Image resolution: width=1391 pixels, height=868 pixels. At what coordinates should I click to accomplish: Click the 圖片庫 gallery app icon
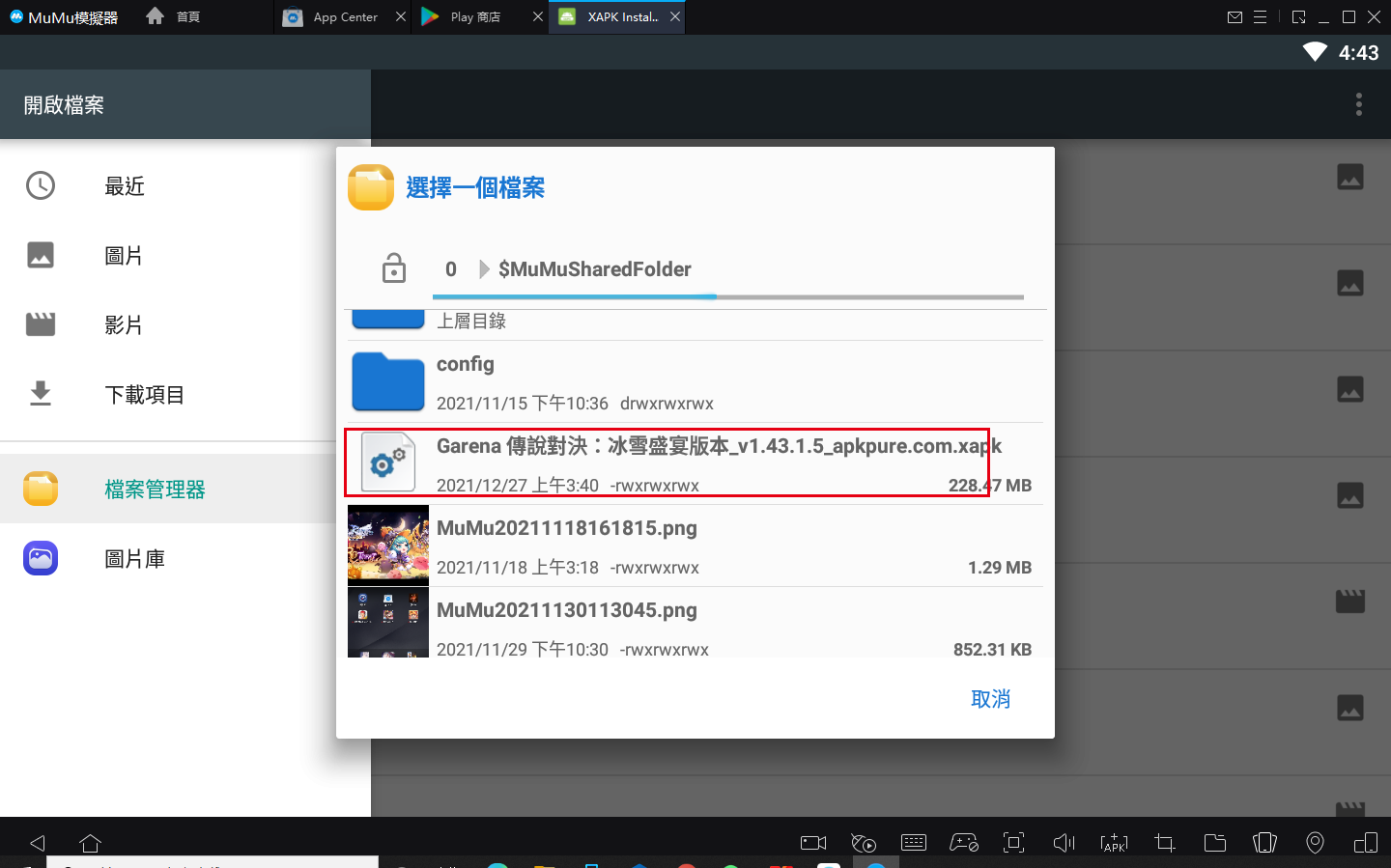(x=41, y=558)
